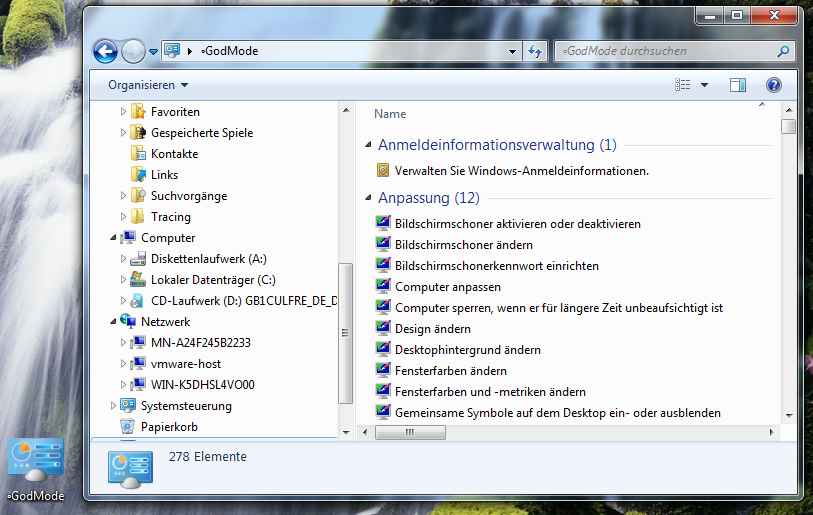
Task: Click the magnifier icon in the search box
Action: pyautogui.click(x=783, y=51)
